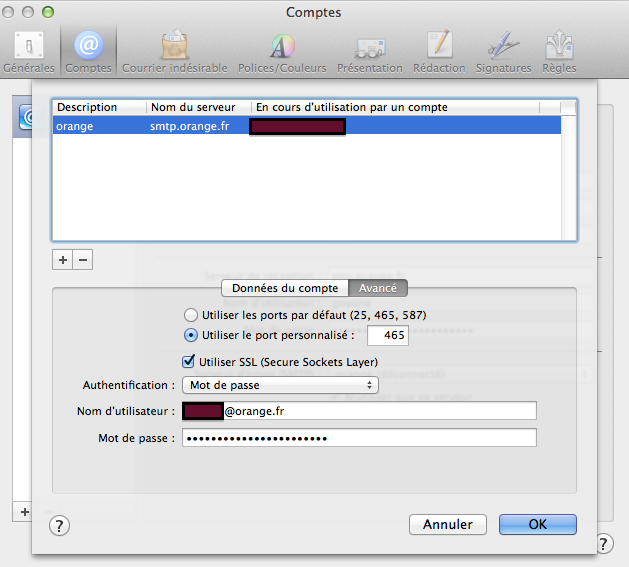
Task: Select Utiliser le port personnalisé option
Action: coord(191,335)
